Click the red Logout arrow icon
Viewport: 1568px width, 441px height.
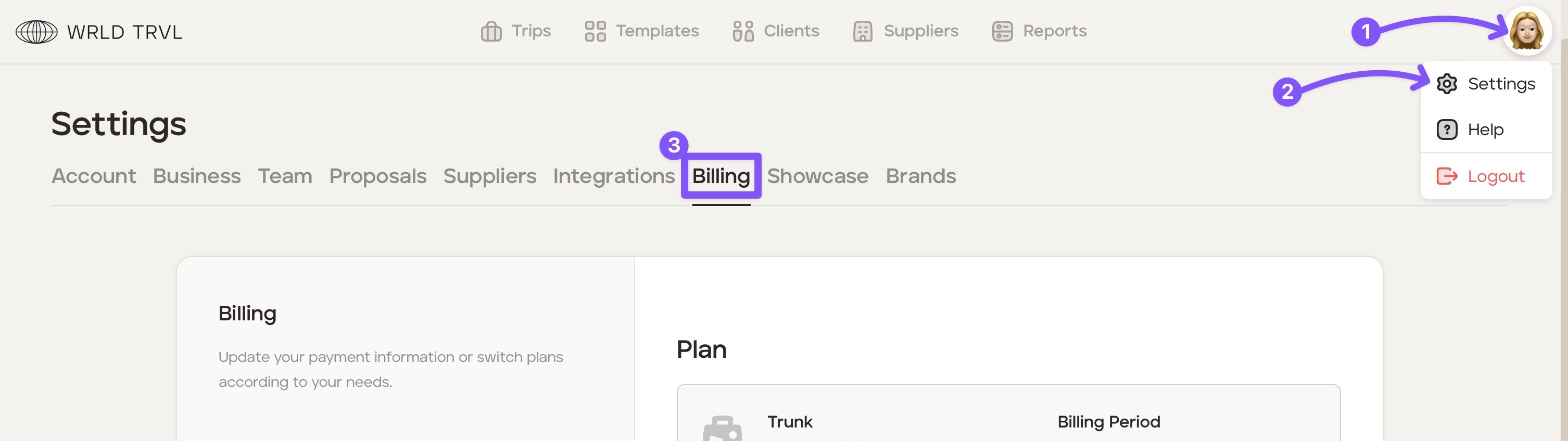coord(1447,176)
